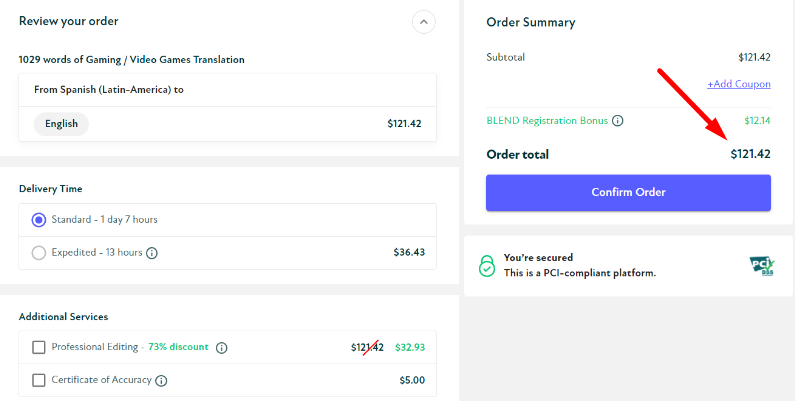Viewport: 795px width, 401px height.
Task: Click the discounted $32.93 editing price
Action: pyautogui.click(x=409, y=347)
